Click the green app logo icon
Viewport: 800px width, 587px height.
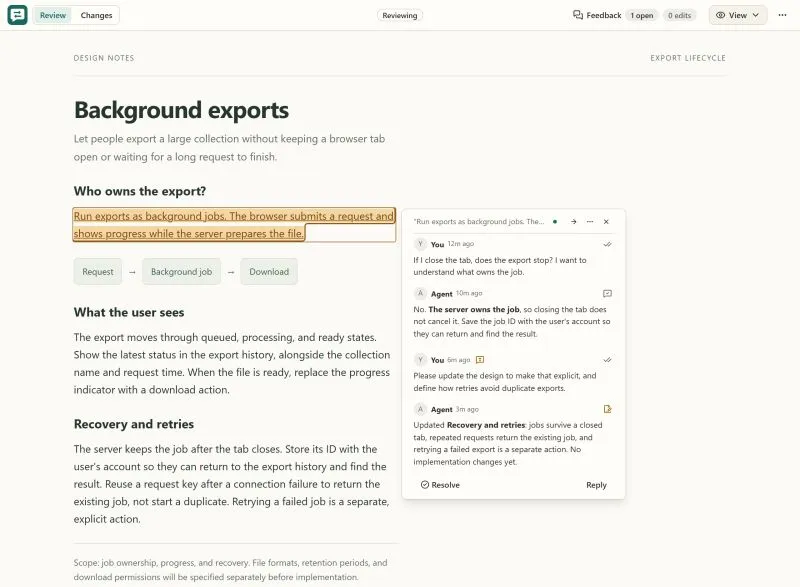pyautogui.click(x=17, y=15)
